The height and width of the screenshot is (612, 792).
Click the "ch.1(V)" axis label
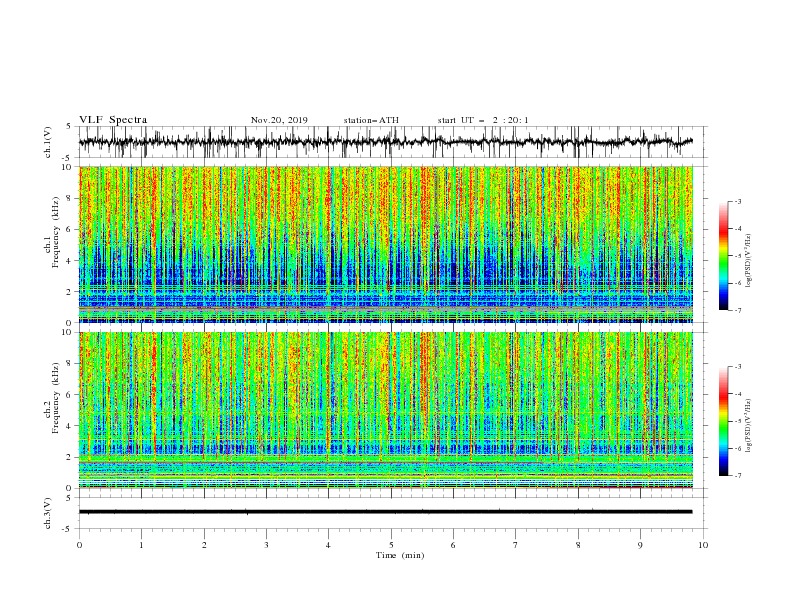(48, 142)
